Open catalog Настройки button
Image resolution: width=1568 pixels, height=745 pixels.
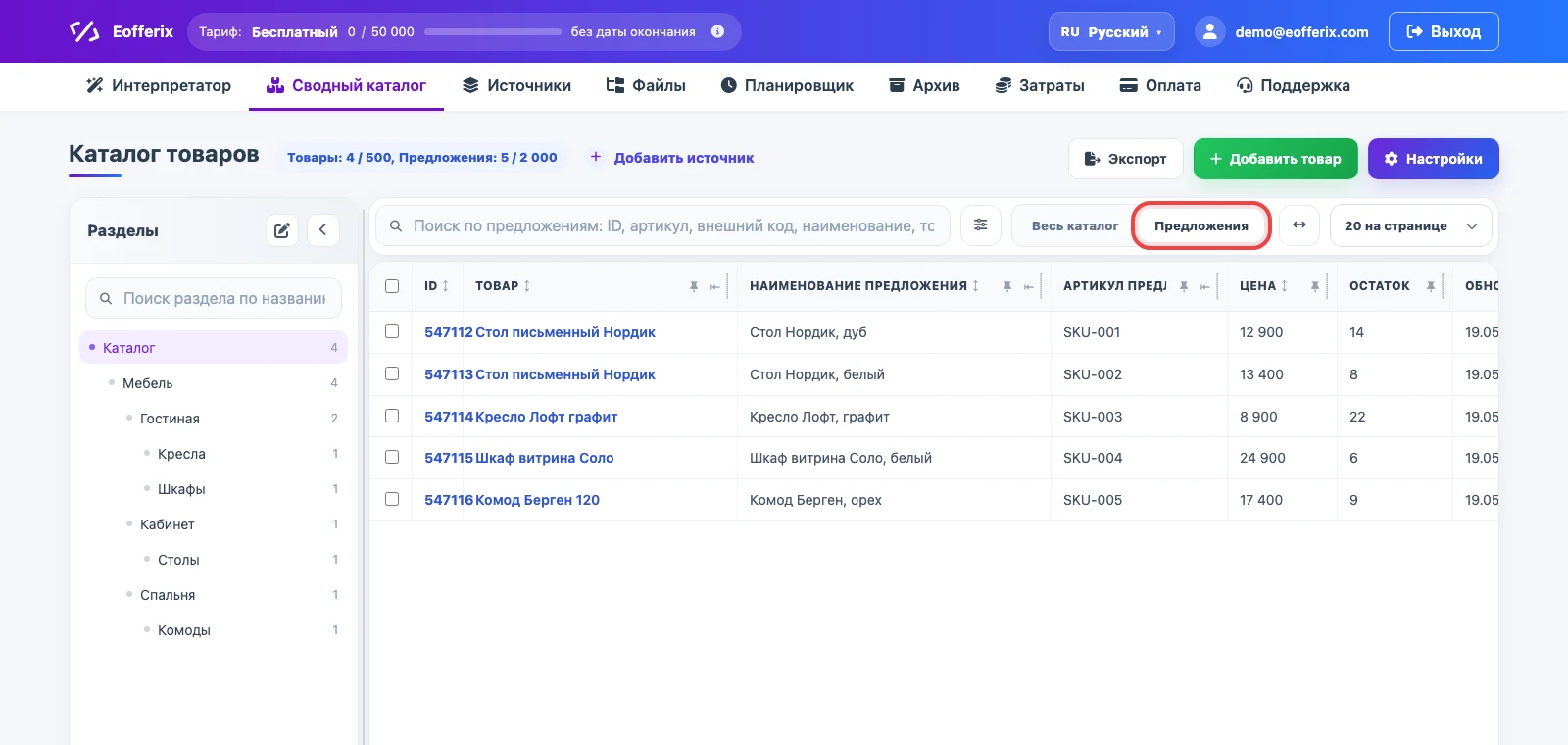click(1434, 159)
